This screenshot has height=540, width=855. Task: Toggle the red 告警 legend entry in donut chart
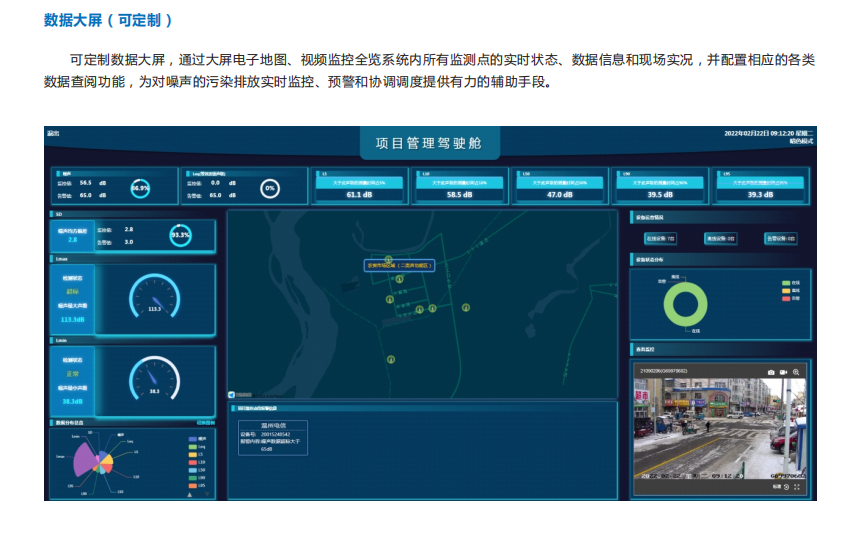788,297
